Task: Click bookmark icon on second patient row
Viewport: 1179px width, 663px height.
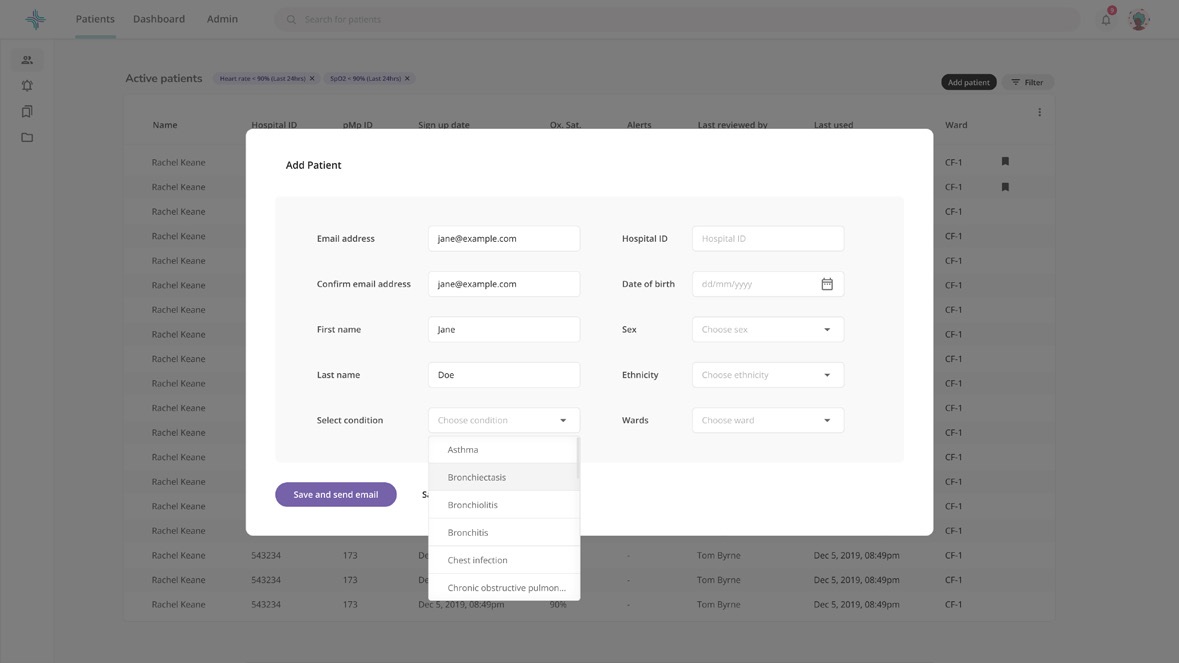Action: (x=1005, y=186)
